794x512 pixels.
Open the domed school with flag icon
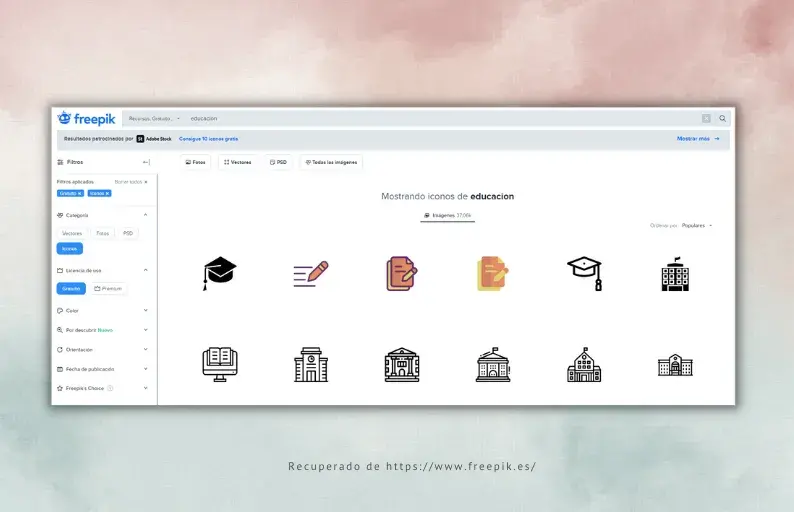[493, 365]
